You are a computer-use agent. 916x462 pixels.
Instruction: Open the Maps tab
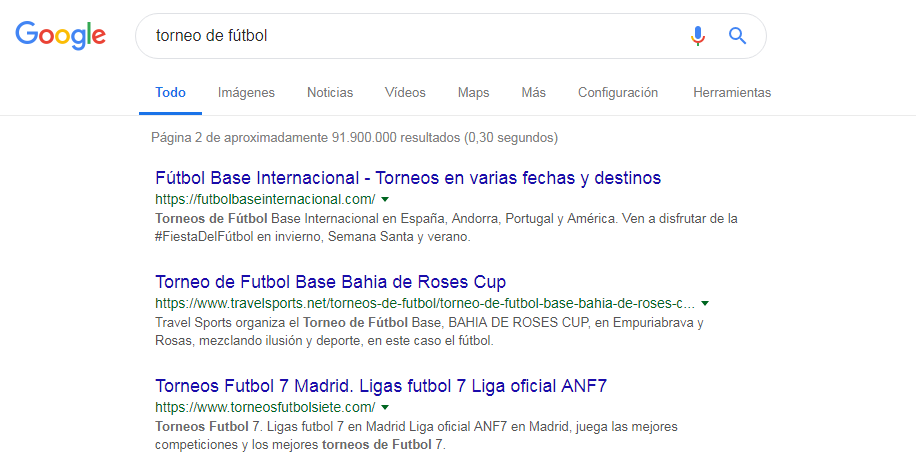click(x=473, y=92)
